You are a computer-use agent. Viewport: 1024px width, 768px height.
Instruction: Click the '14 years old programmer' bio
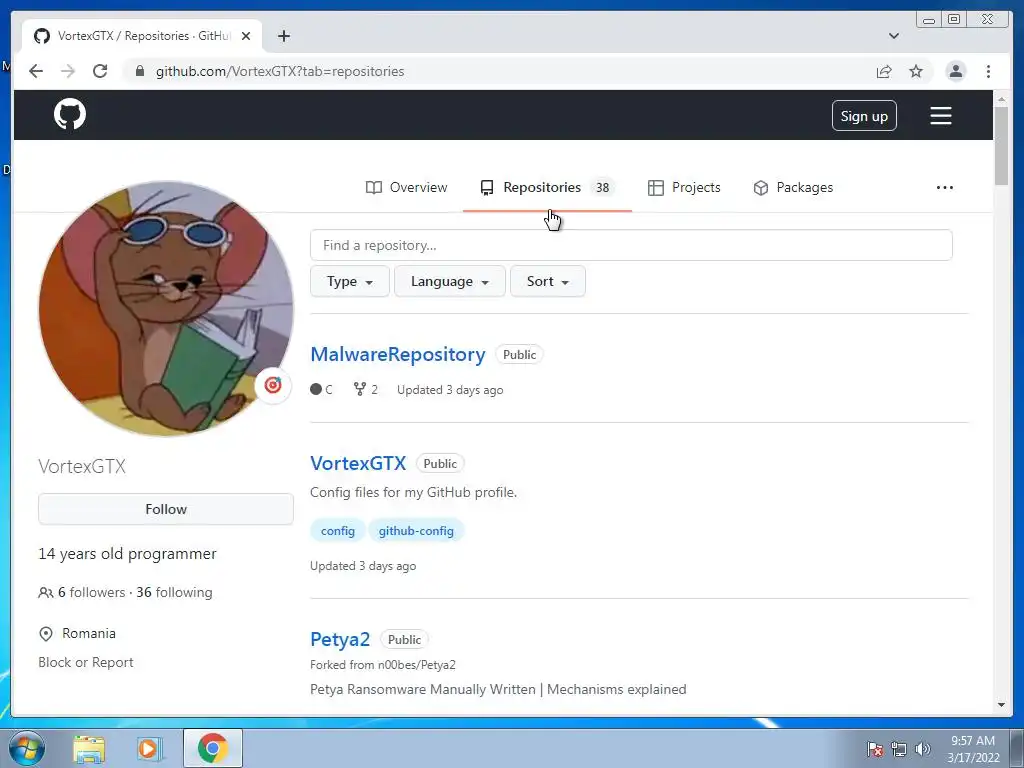click(127, 554)
